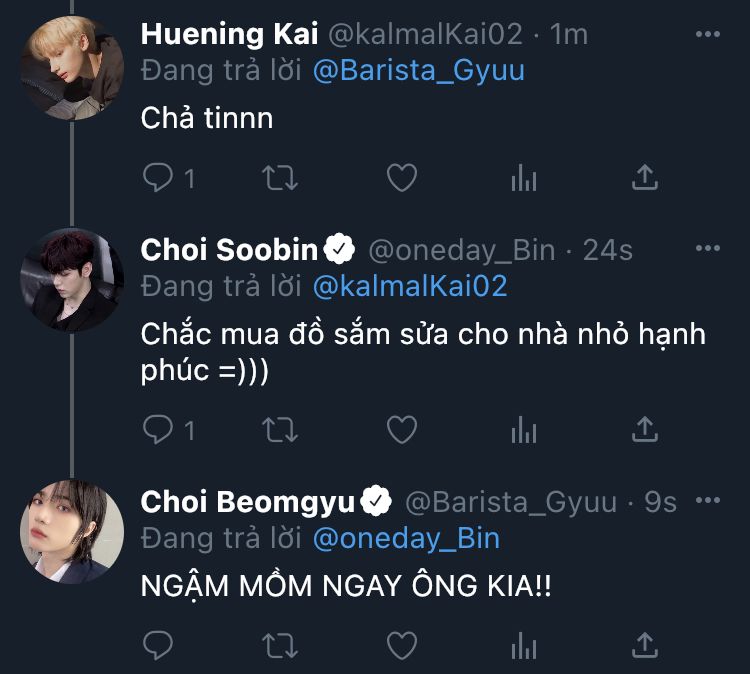
Task: Like Choi Soobin's tweet
Action: (x=401, y=430)
